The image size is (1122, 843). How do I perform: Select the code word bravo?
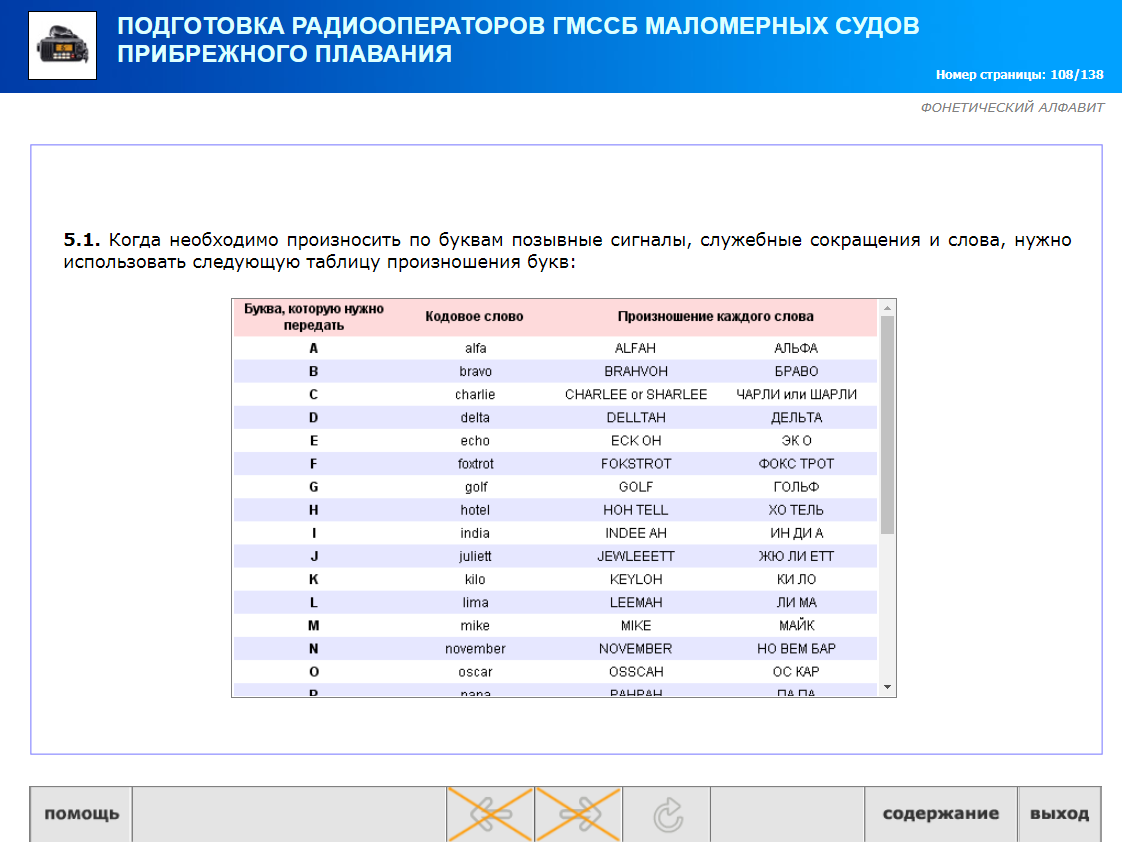point(475,371)
